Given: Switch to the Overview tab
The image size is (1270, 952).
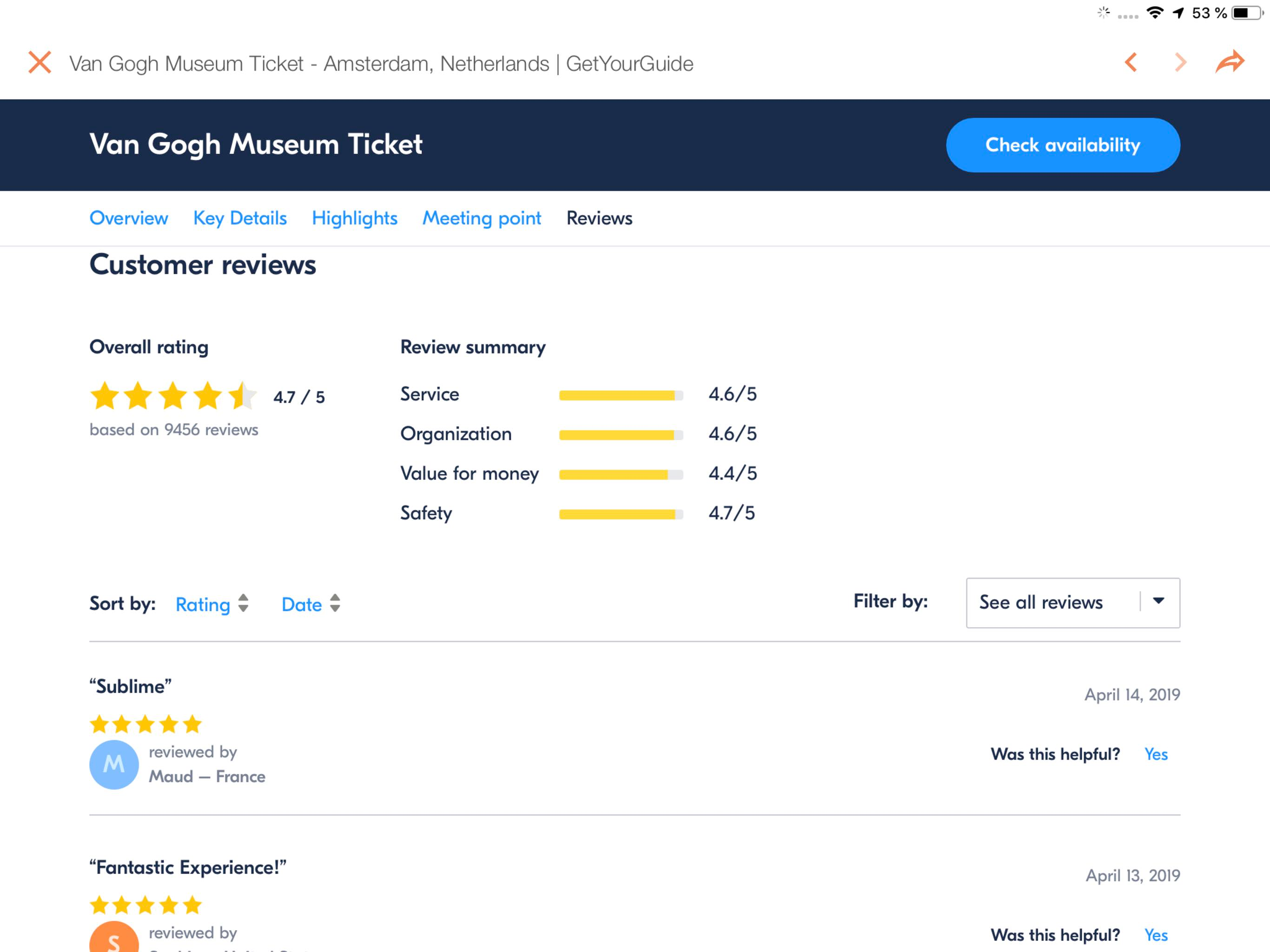Looking at the screenshot, I should 129,218.
